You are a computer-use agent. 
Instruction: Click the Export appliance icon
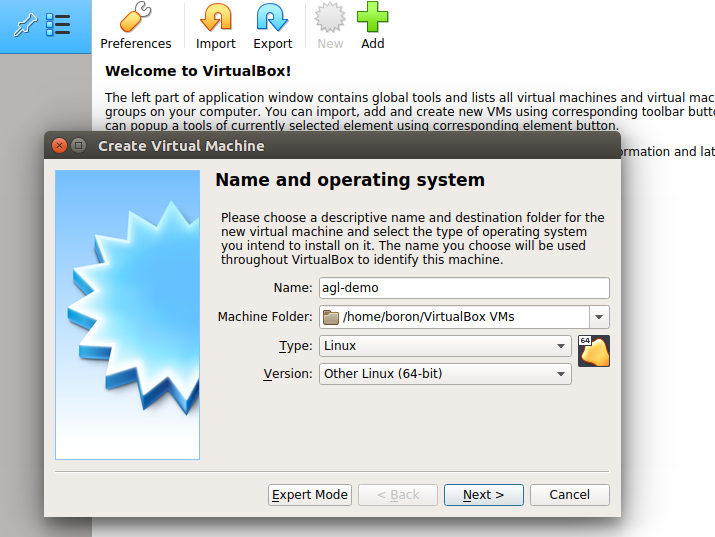[272, 18]
